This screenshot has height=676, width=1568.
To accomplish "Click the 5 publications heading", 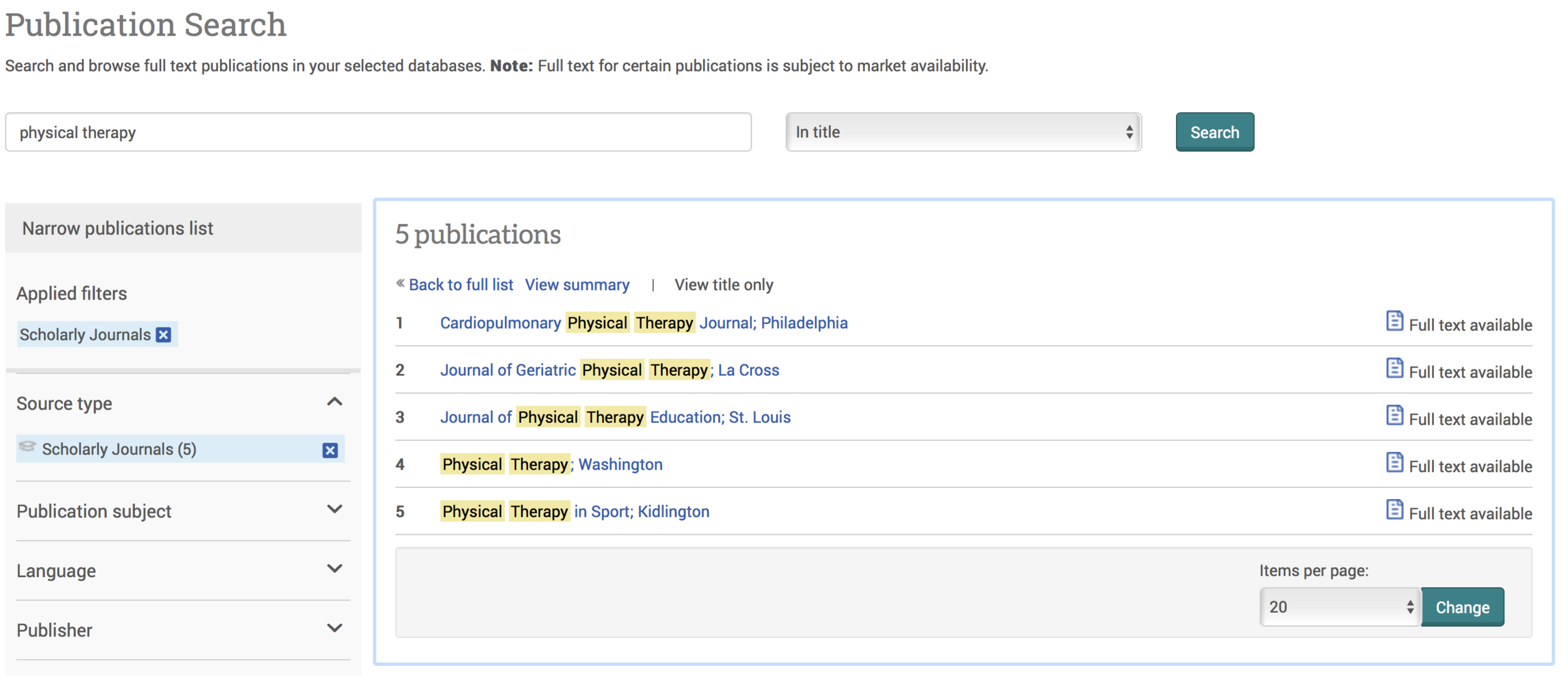I will [478, 235].
